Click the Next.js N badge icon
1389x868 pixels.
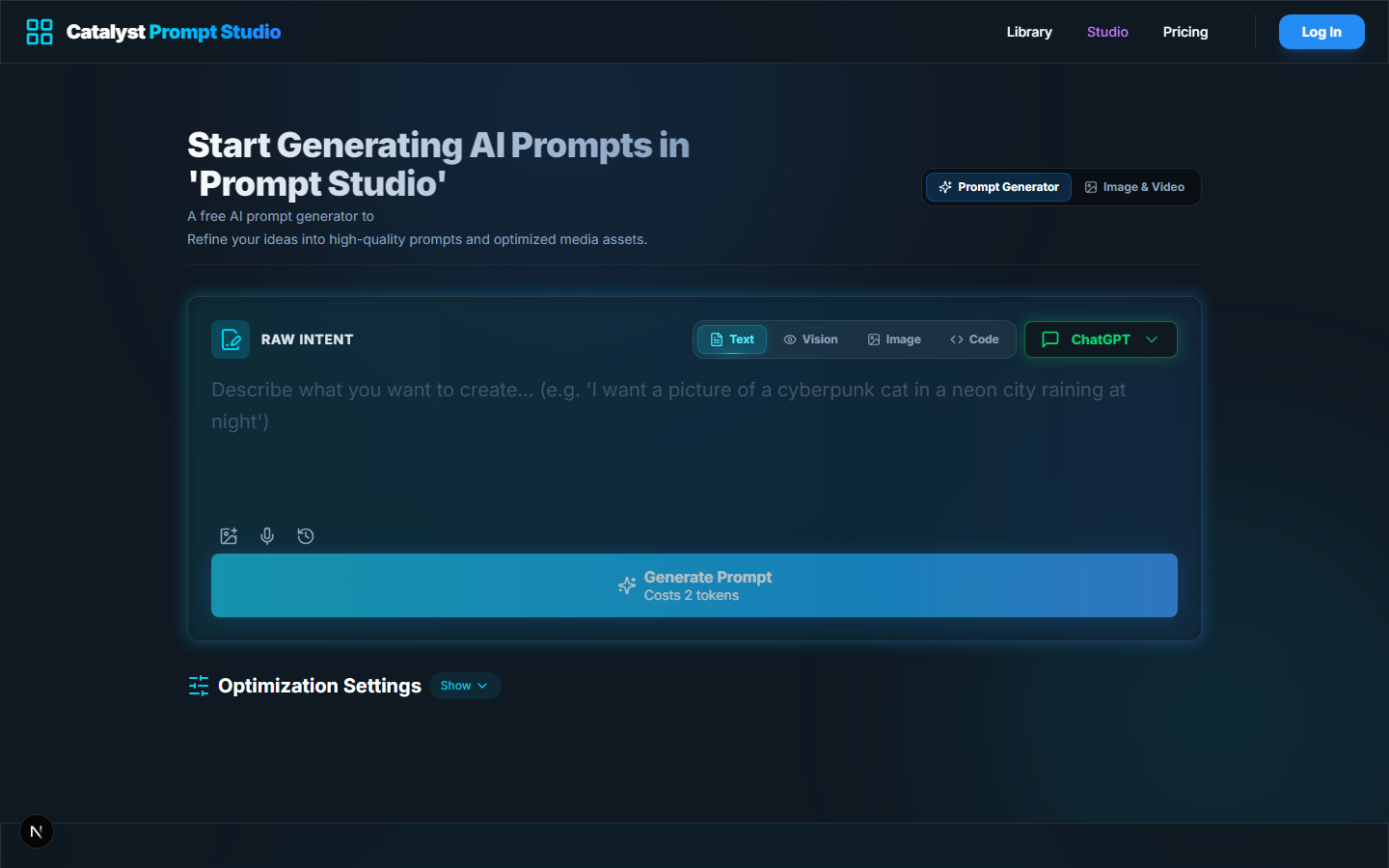[37, 831]
